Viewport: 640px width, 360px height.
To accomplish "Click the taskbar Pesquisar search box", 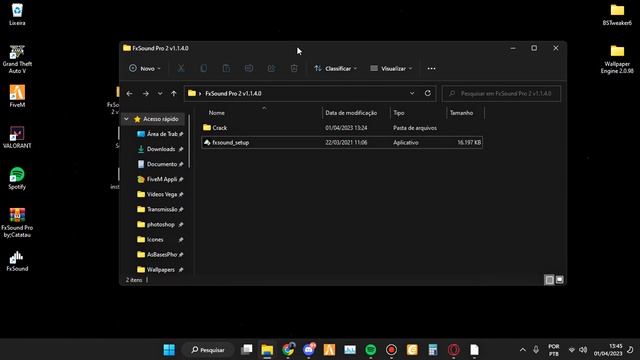I will point(208,350).
